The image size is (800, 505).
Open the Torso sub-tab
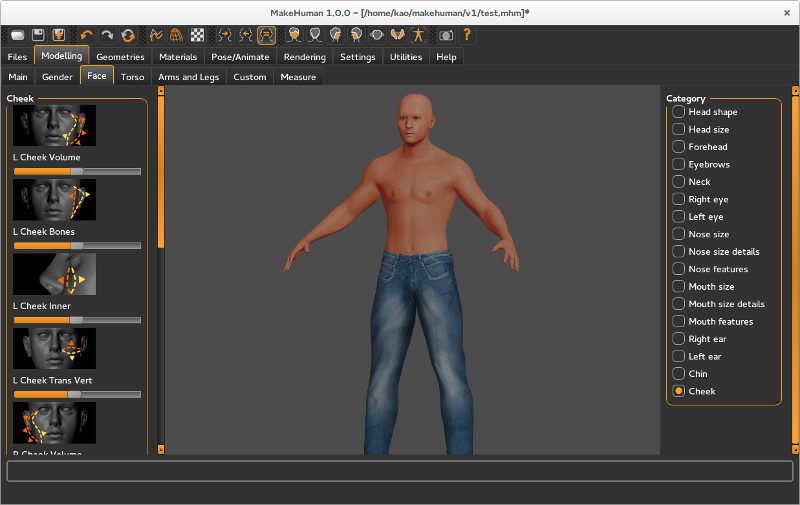[x=132, y=77]
